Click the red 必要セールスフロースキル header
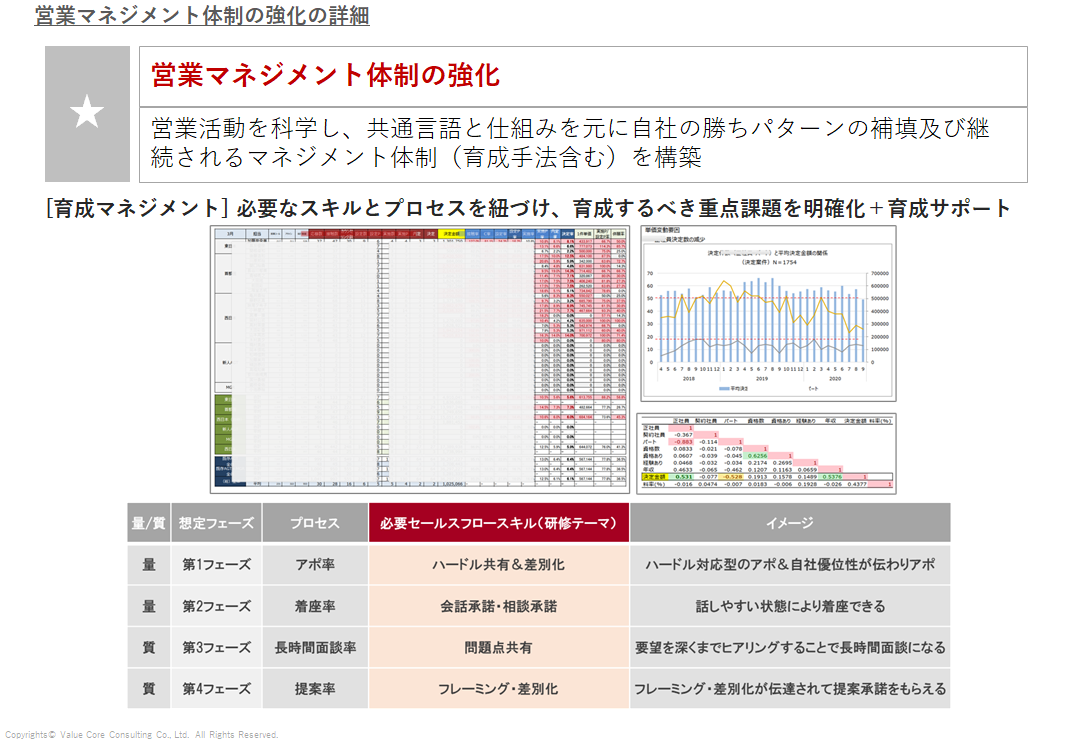The image size is (1066, 742). click(x=499, y=523)
